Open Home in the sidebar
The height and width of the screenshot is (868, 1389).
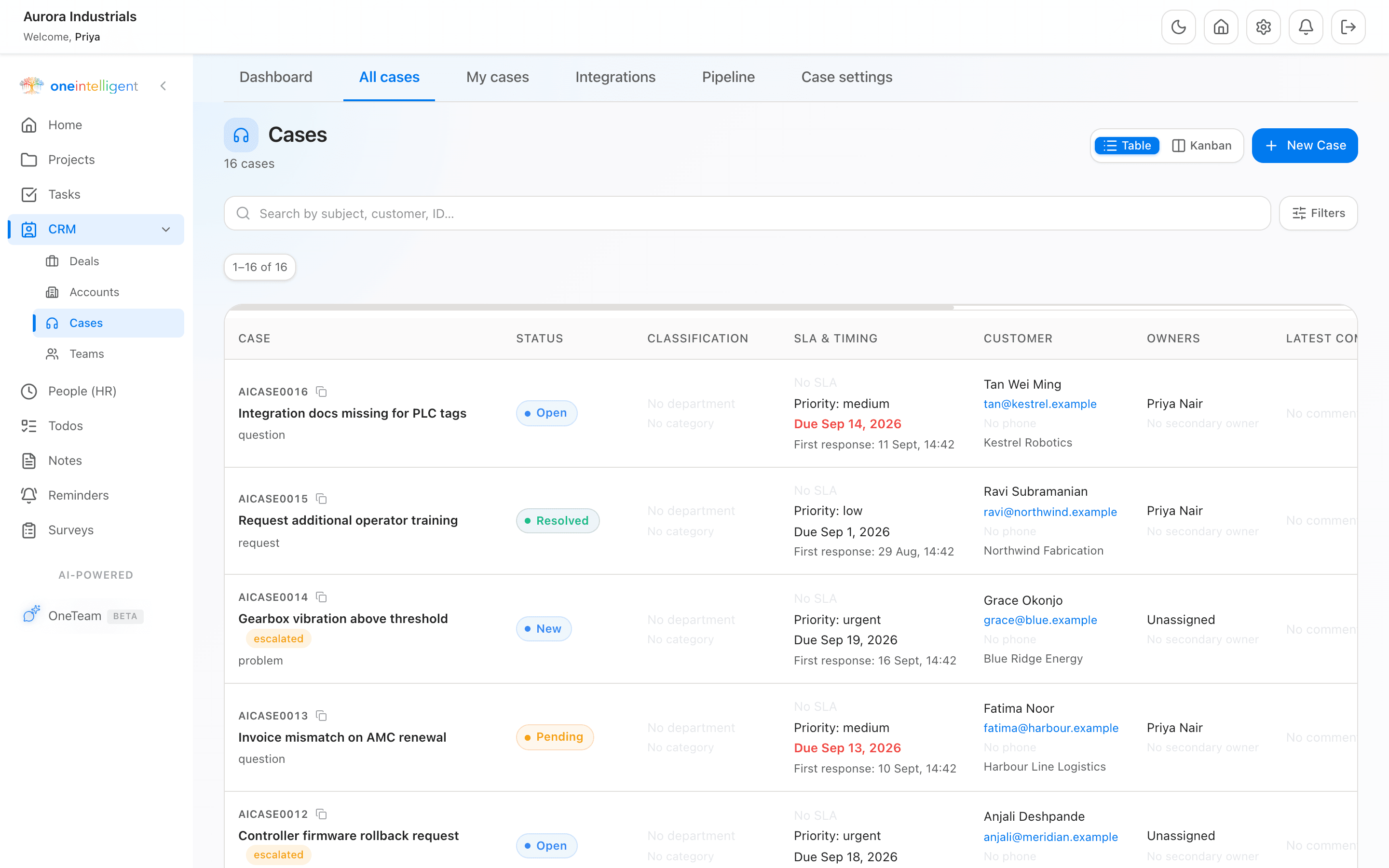[x=96, y=125]
